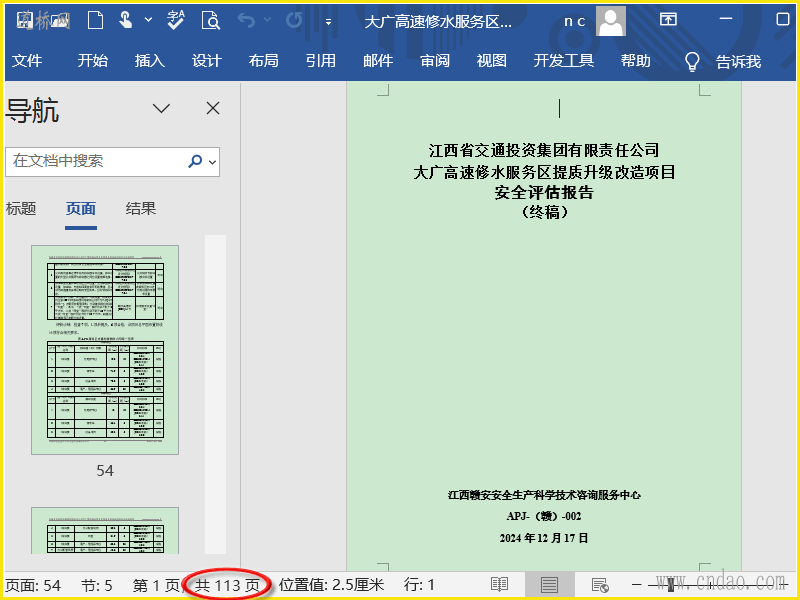Screen dimensions: 800x600
Task: Click the Redo/Repeat icon
Action: click(294, 20)
